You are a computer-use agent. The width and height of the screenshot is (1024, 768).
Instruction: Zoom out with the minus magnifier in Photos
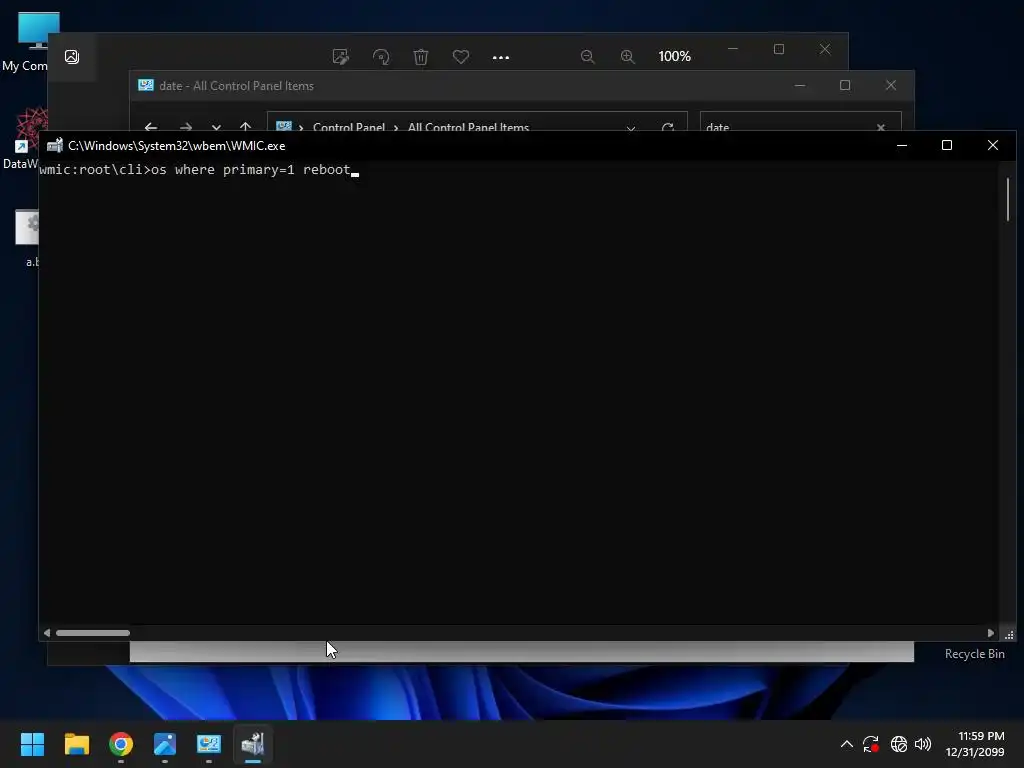pyautogui.click(x=587, y=57)
